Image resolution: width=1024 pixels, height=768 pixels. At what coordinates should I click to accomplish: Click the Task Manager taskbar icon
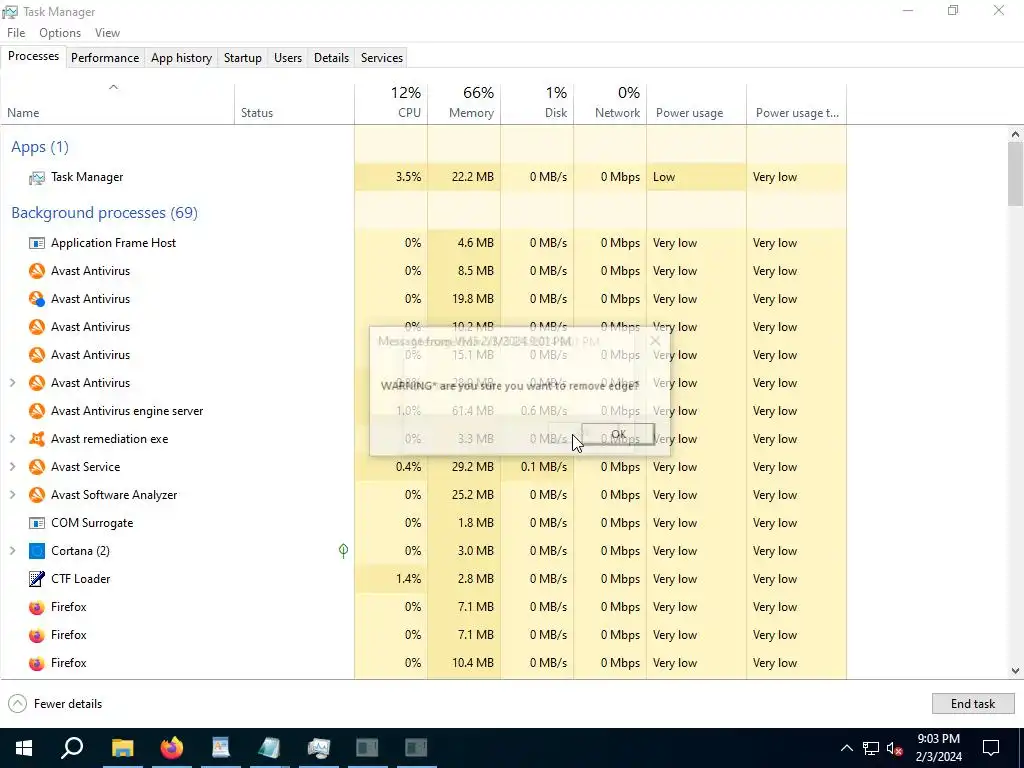[x=319, y=748]
